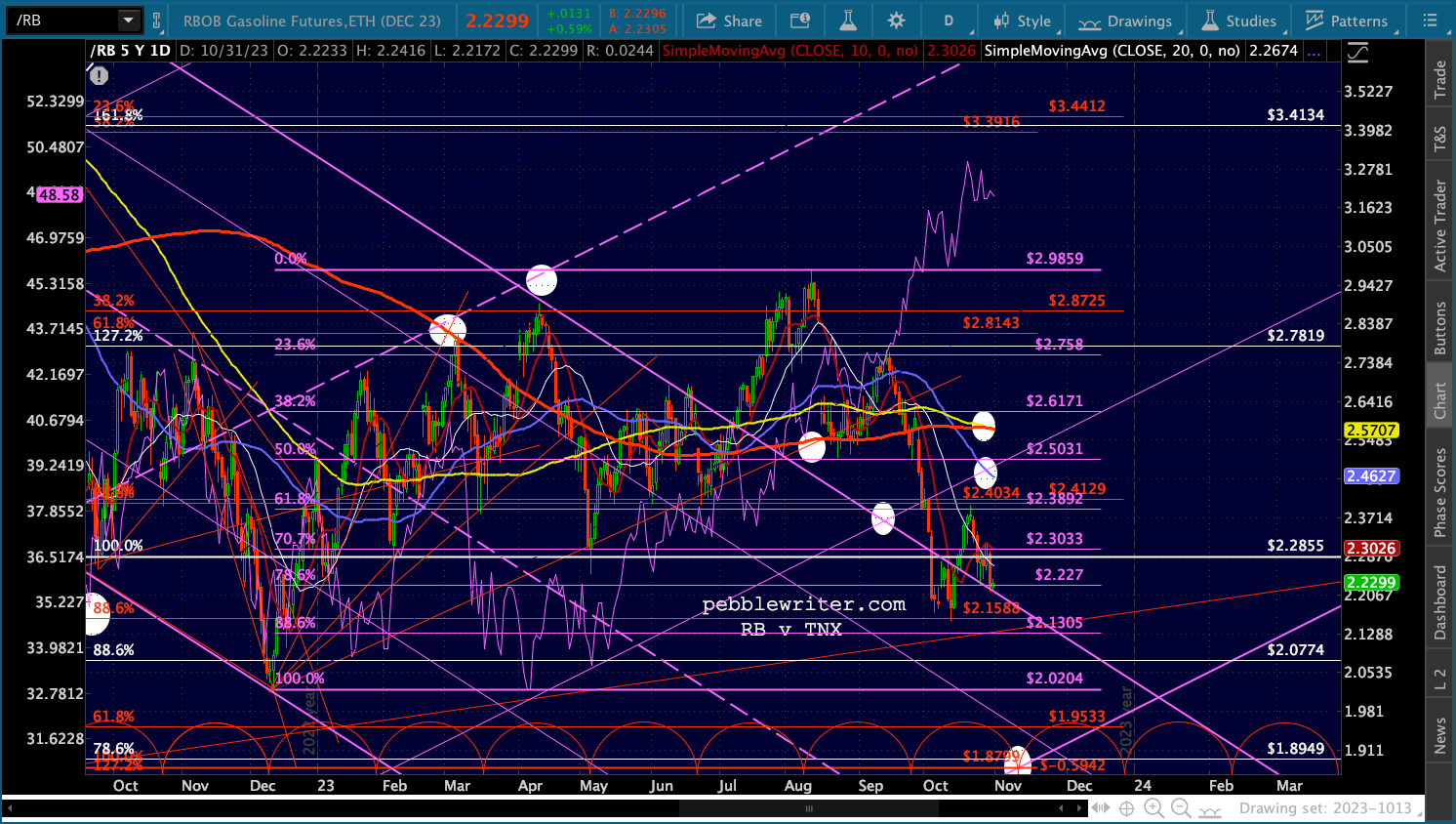Click the $2.7819 price level label
The width and height of the screenshot is (1456, 824).
(x=1295, y=335)
